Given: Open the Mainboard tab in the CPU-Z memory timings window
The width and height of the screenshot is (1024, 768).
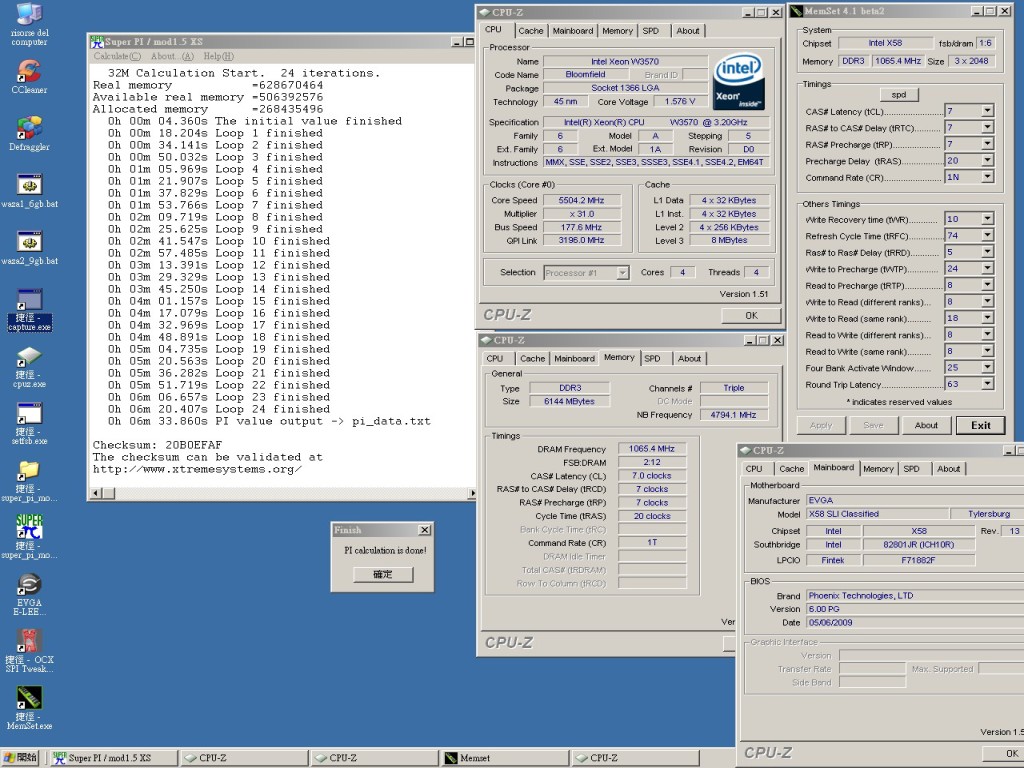Looking at the screenshot, I should [x=574, y=359].
